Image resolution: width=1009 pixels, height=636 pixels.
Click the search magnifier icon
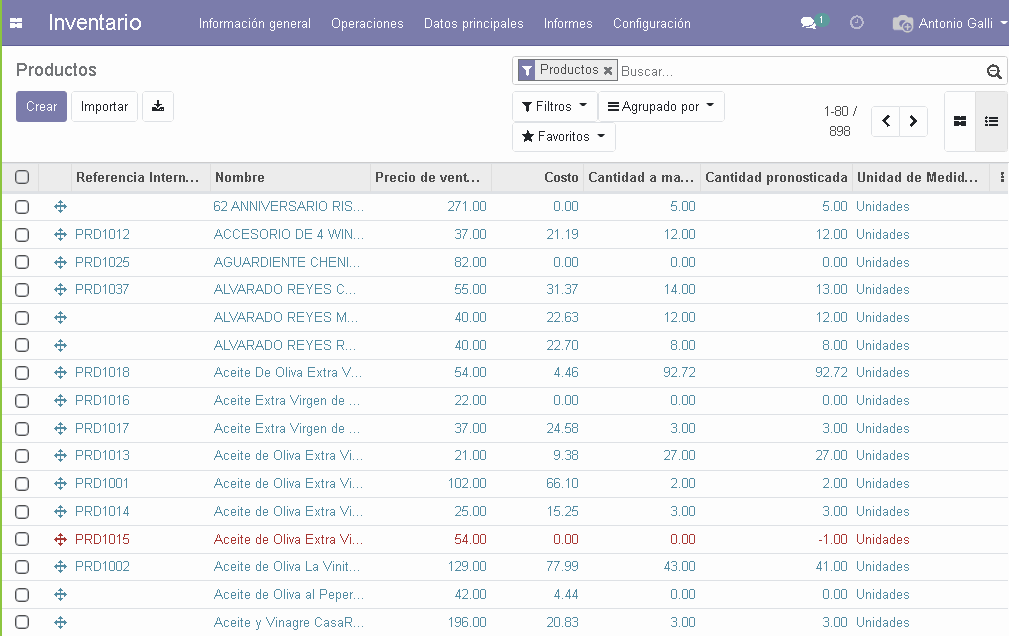click(993, 71)
